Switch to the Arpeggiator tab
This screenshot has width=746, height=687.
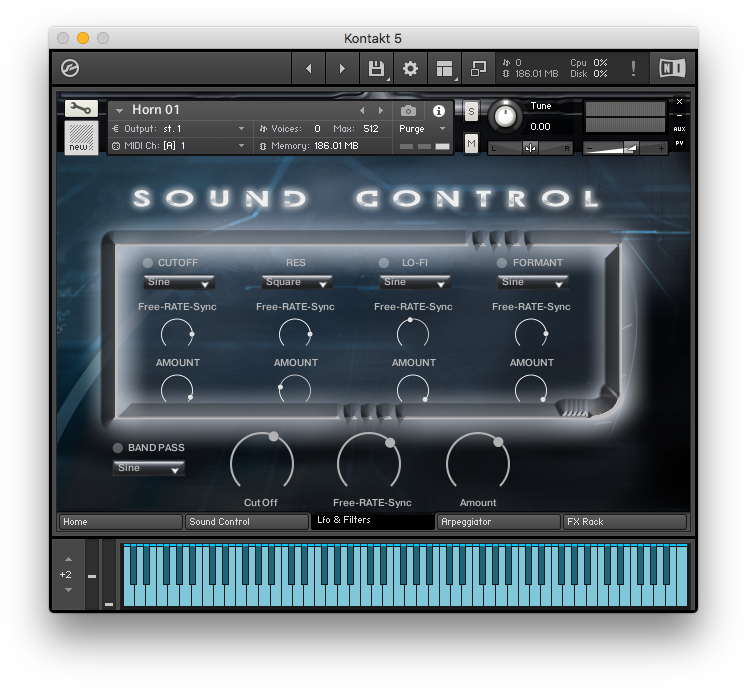pos(498,522)
